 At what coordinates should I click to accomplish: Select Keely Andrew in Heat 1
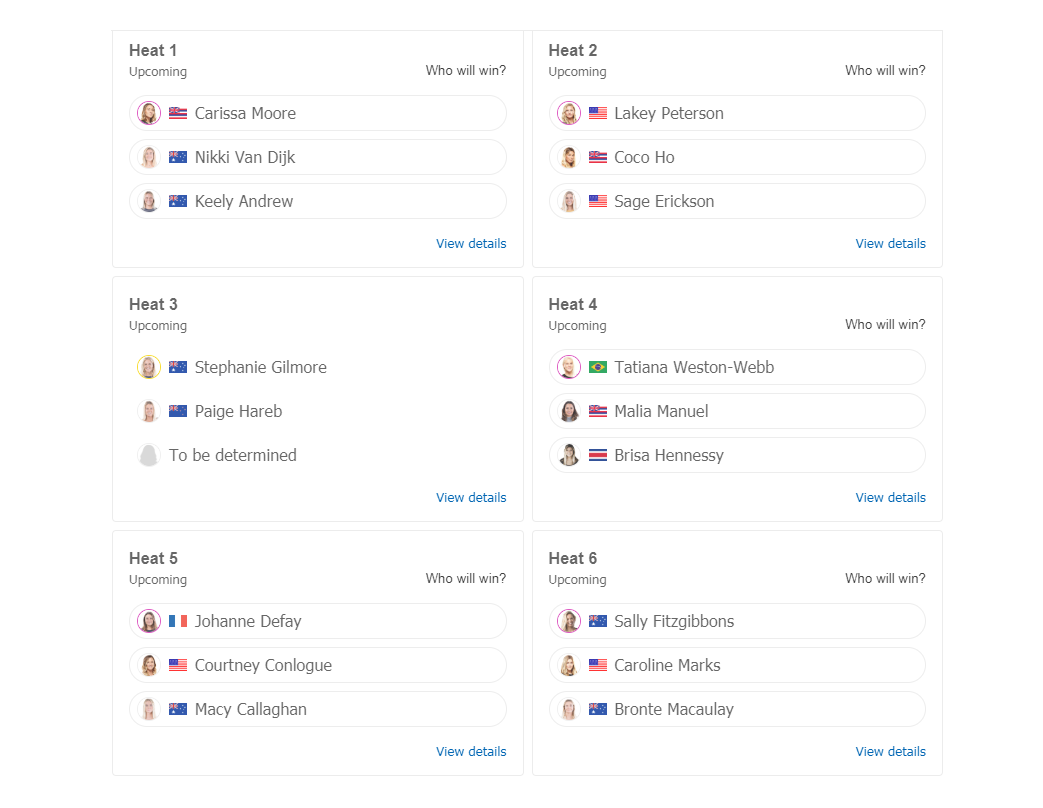click(x=318, y=201)
